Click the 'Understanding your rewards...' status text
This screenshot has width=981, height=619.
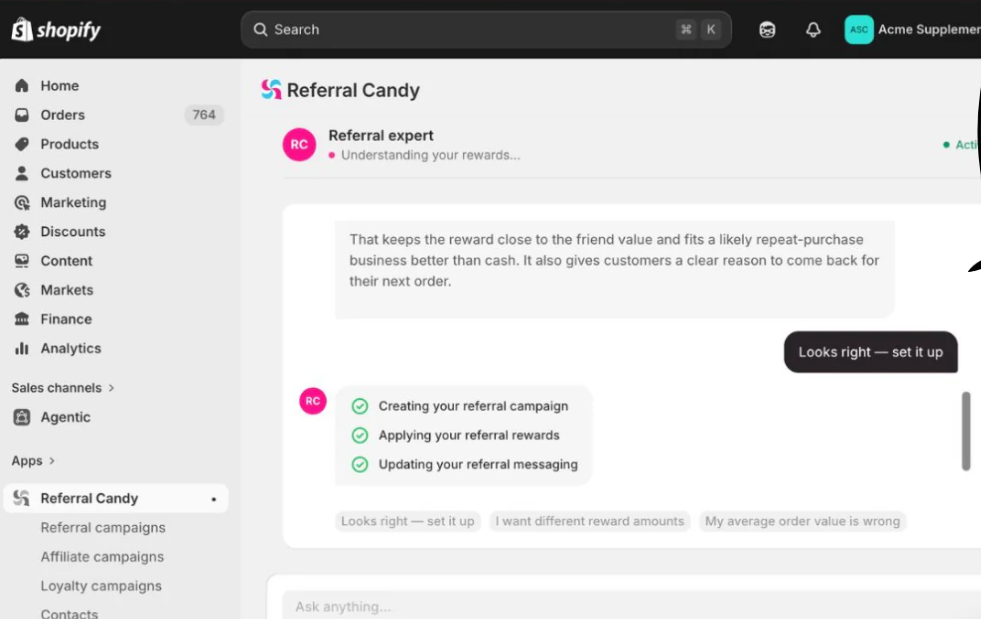pos(430,155)
